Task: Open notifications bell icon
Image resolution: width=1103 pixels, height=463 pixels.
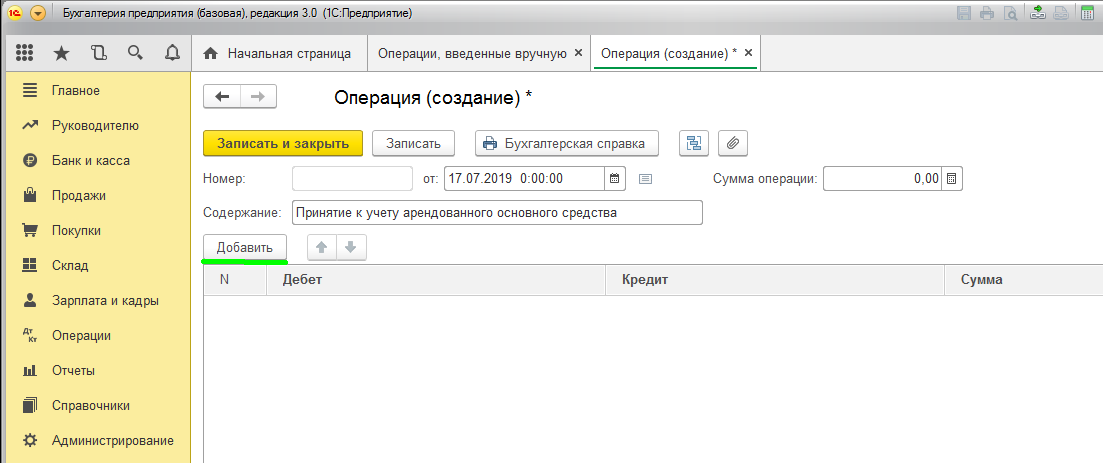Action: point(172,53)
